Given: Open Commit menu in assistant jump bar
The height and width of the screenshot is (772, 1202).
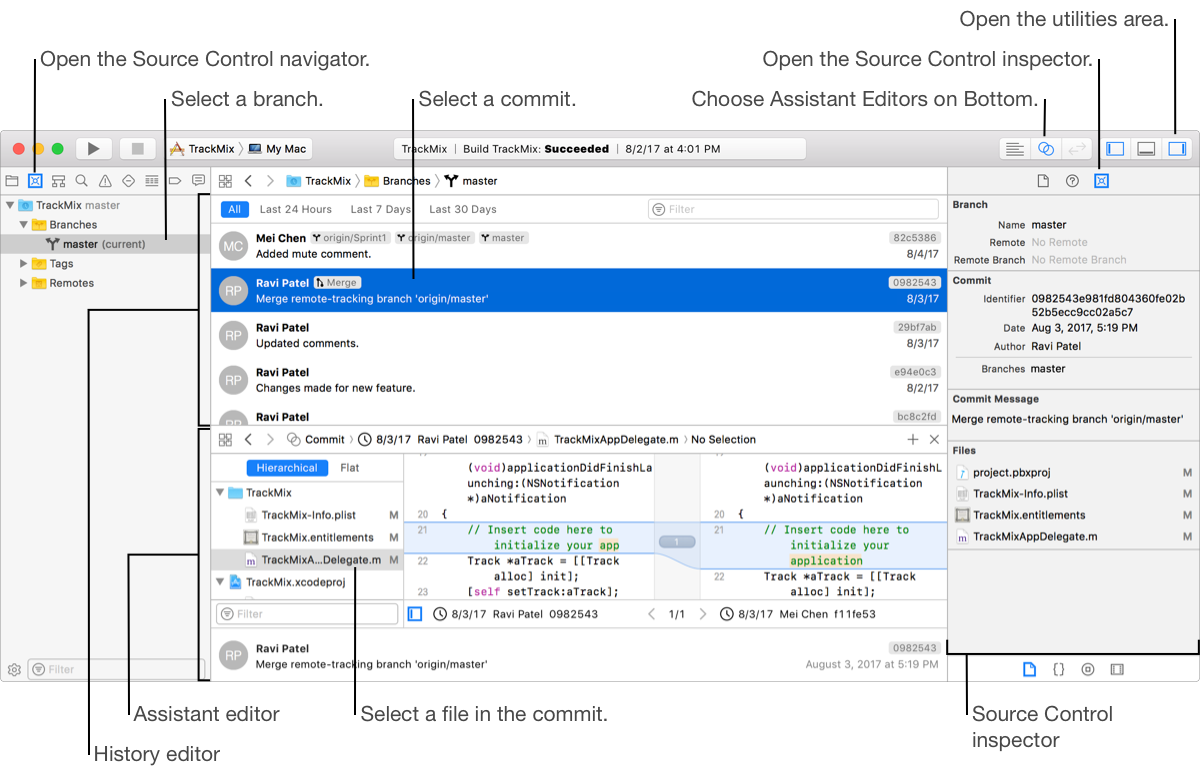Looking at the screenshot, I should (316, 439).
